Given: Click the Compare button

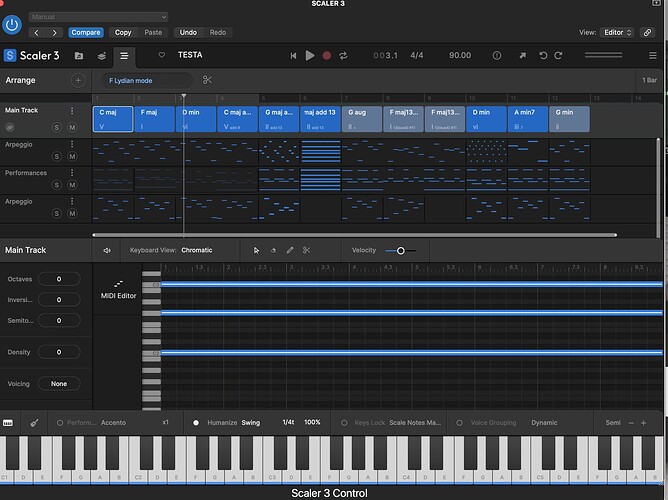Looking at the screenshot, I should click(86, 32).
